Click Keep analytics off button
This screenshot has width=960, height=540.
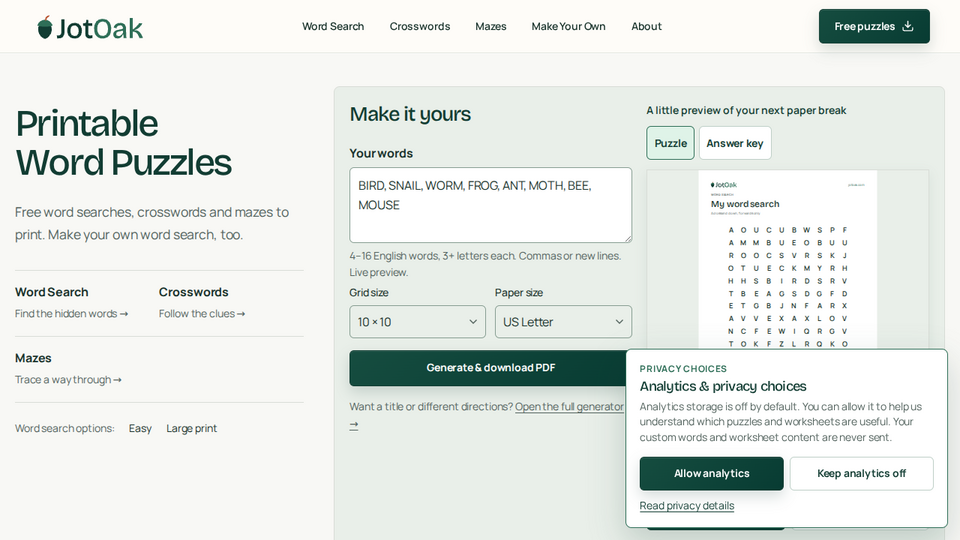(861, 473)
